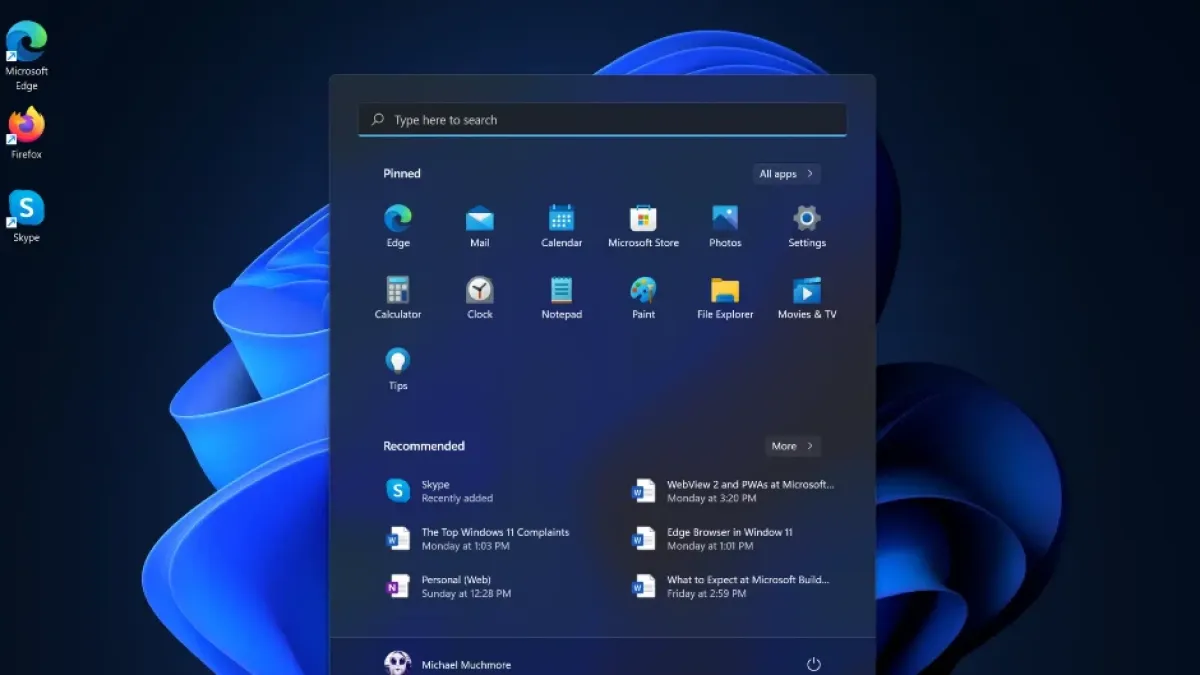Click the 'Recently added' text under Skype
Screen dimensions: 1200x675
[457, 498]
